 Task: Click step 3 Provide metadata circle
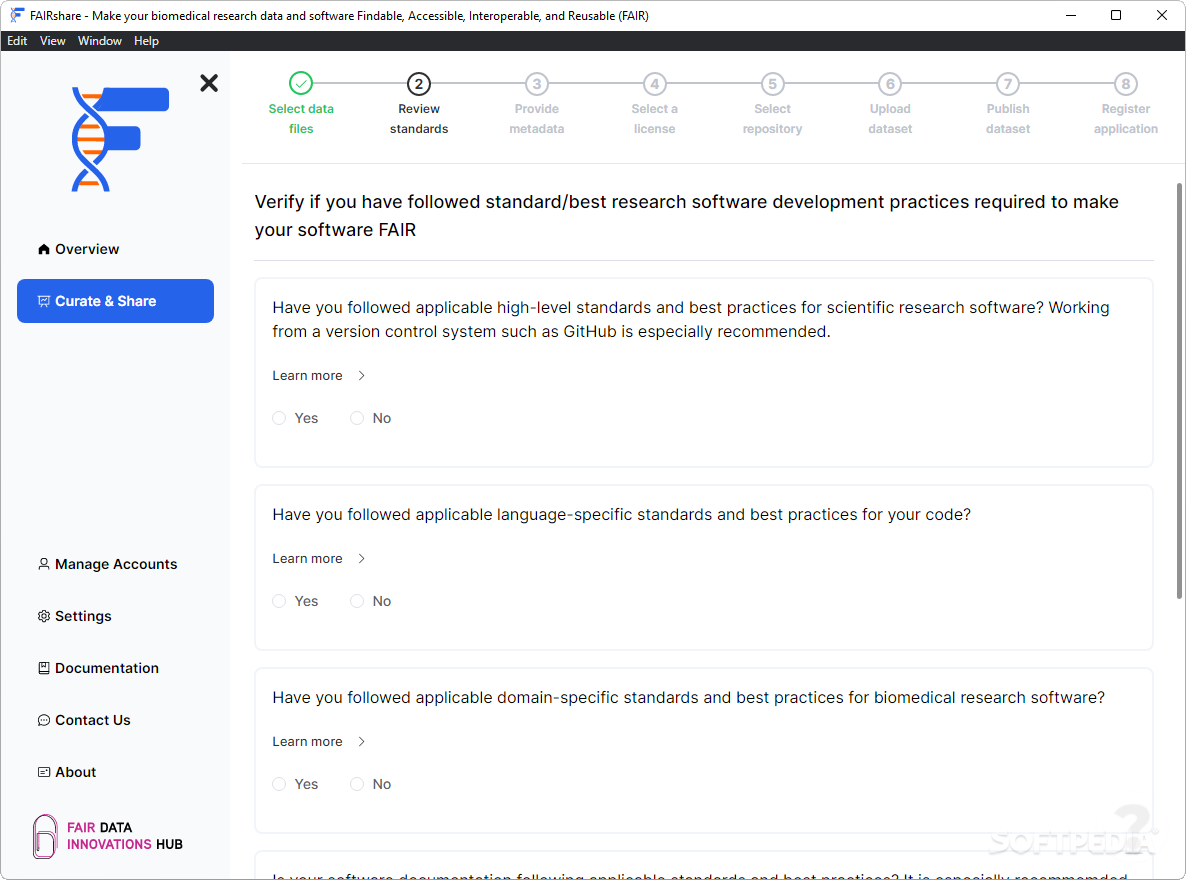click(537, 83)
